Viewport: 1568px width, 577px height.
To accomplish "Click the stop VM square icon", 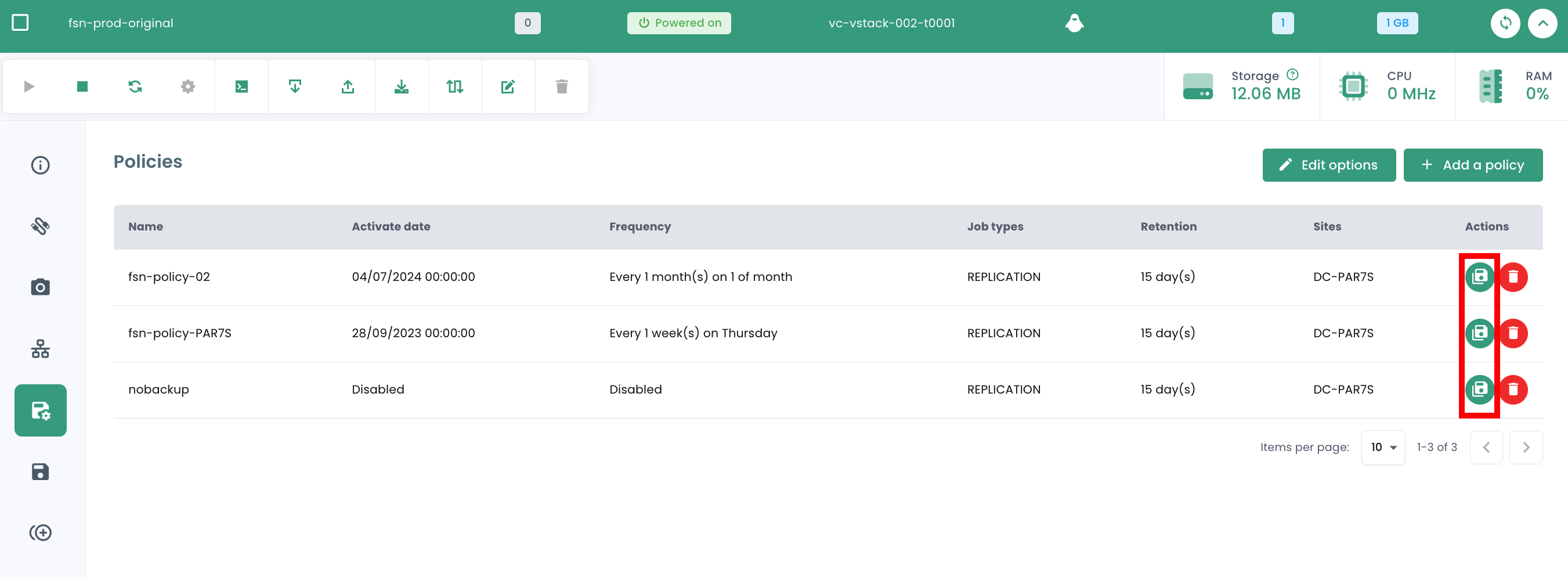I will [82, 86].
